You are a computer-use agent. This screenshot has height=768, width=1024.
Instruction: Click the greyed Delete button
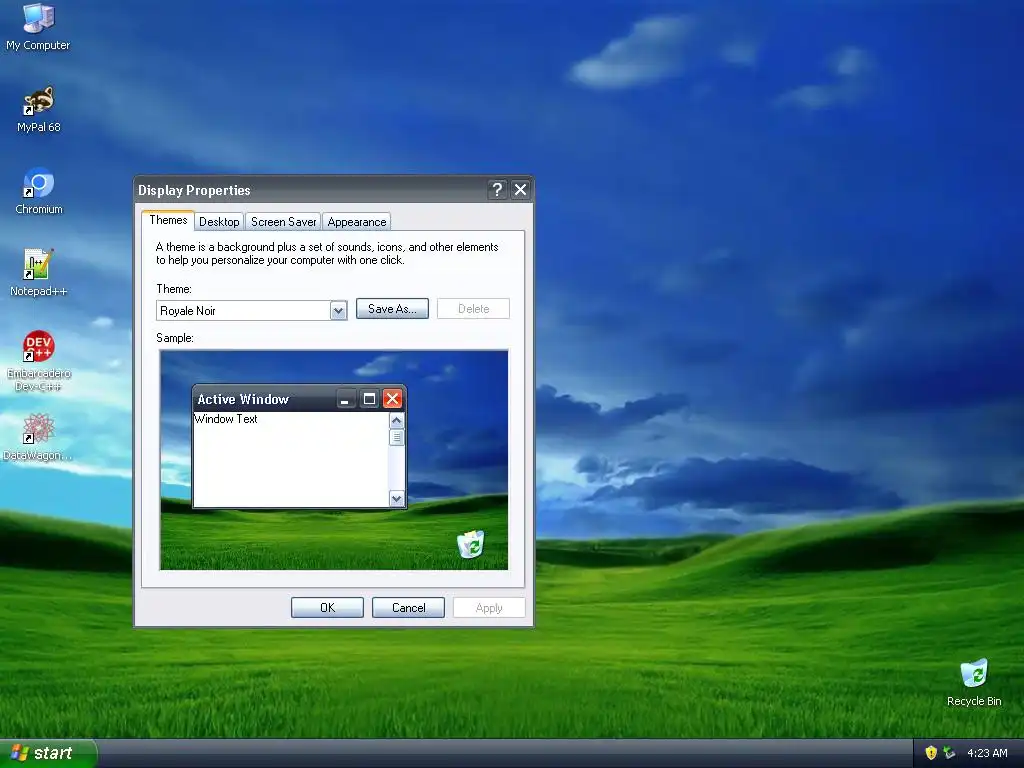[473, 309]
